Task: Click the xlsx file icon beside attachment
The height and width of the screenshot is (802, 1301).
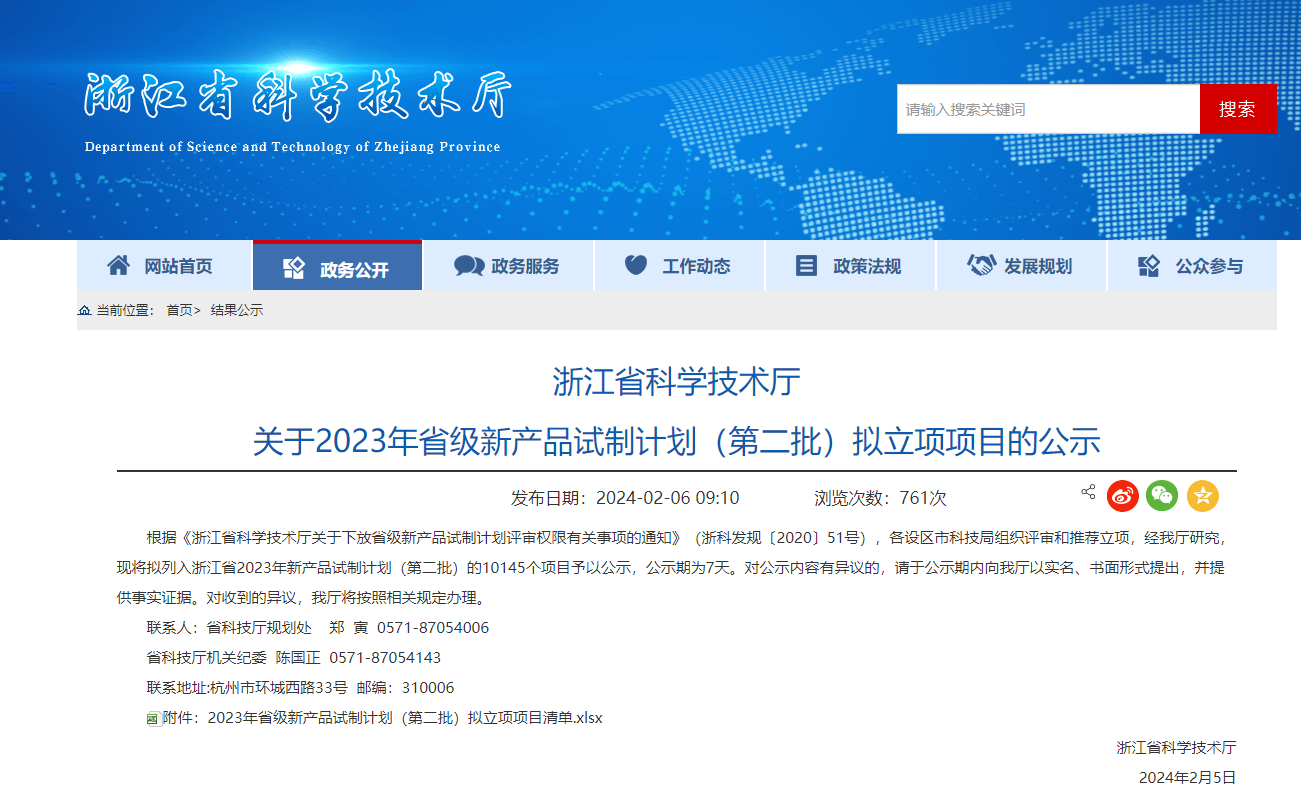Action: click(153, 718)
